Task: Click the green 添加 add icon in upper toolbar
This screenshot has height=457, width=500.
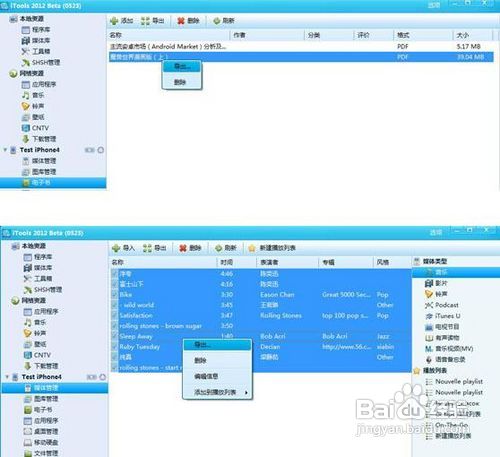Action: tap(114, 21)
